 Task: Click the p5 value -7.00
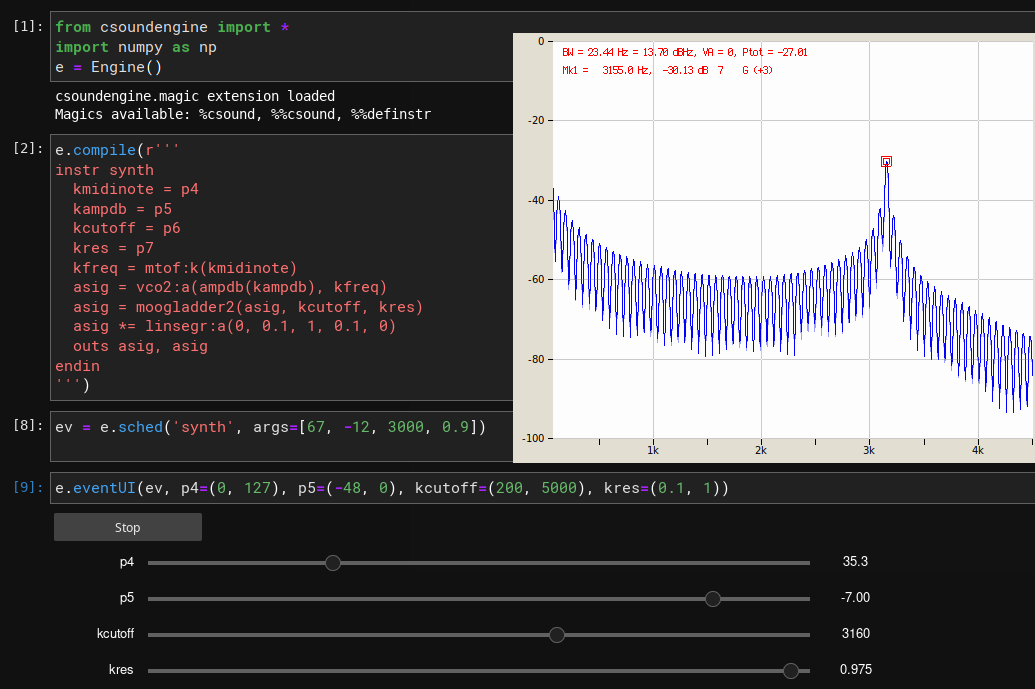click(x=855, y=597)
